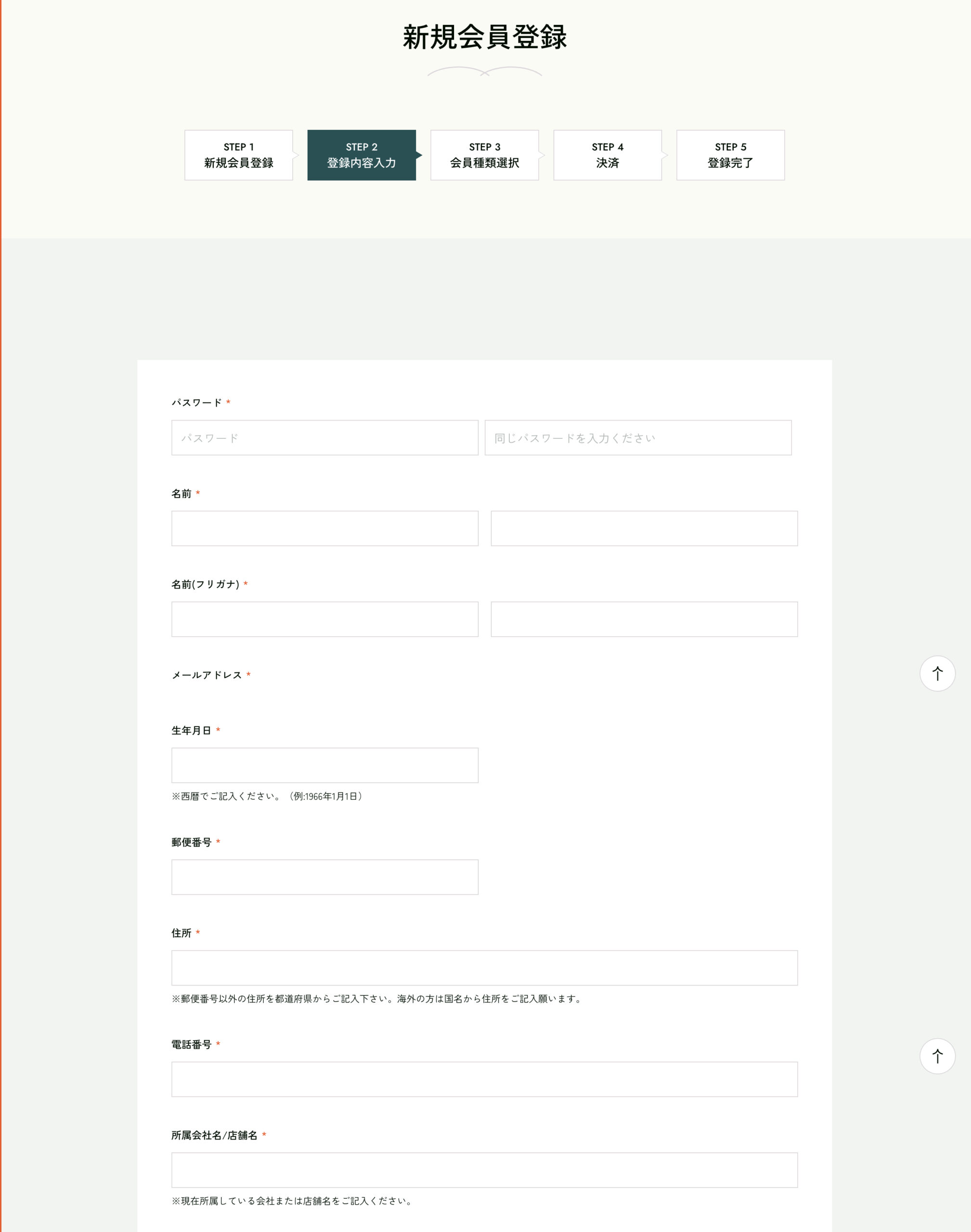
Task: Click the first 名前 input field
Action: pyautogui.click(x=324, y=528)
